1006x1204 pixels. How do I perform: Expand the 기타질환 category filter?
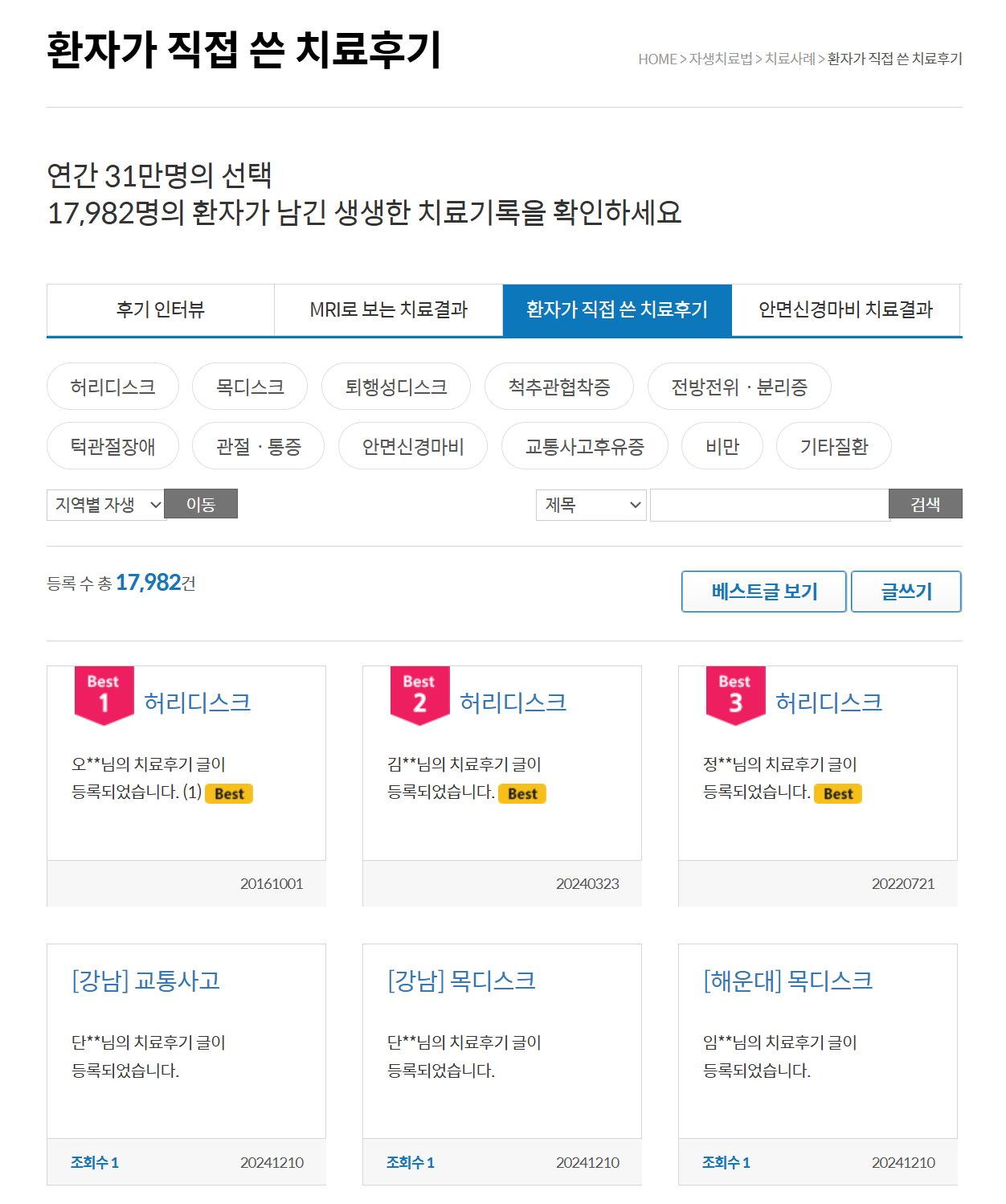[833, 446]
